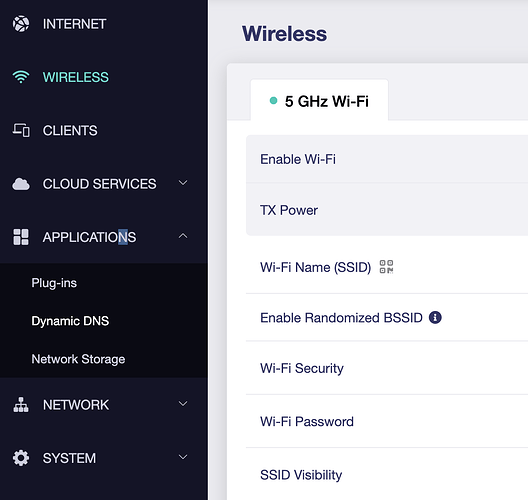528x500 pixels.
Task: Click the Cloud Services cloud icon
Action: pyautogui.click(x=21, y=184)
